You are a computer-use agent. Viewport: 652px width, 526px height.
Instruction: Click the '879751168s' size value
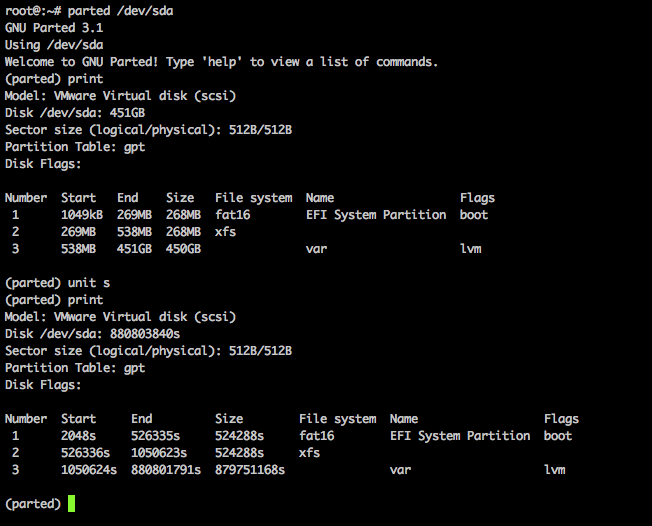point(250,470)
